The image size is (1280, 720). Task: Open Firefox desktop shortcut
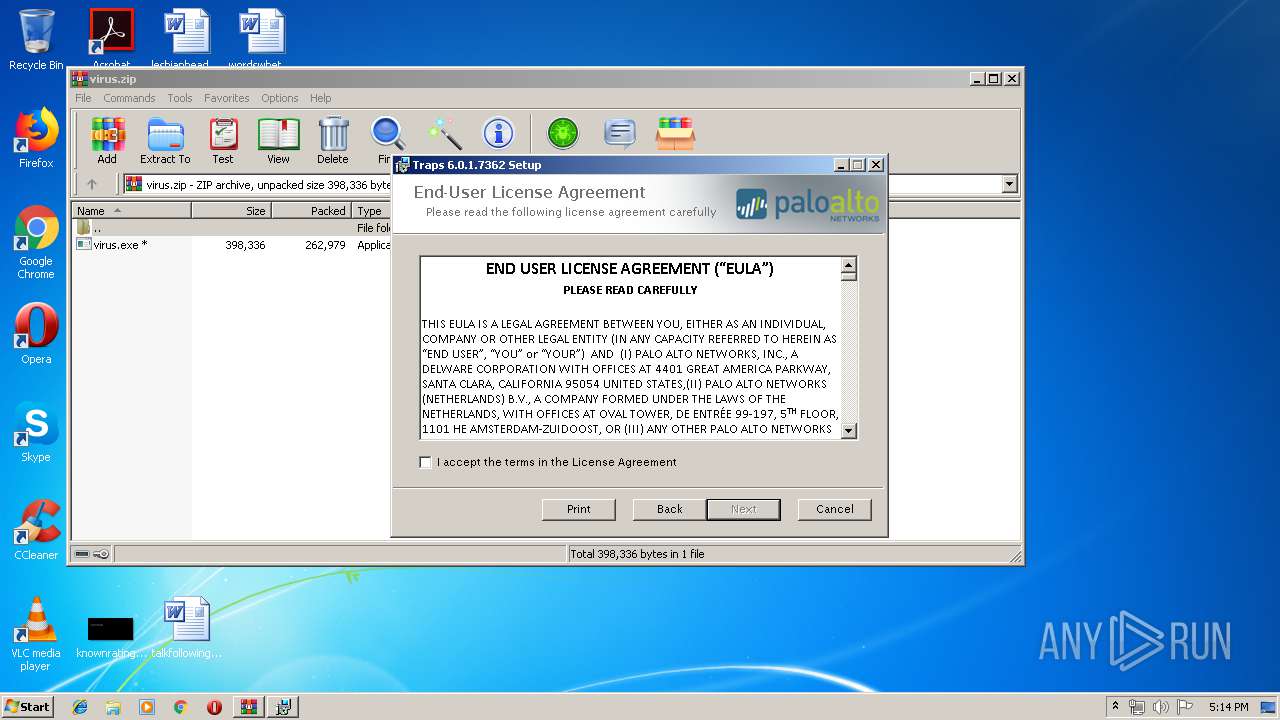point(36,138)
